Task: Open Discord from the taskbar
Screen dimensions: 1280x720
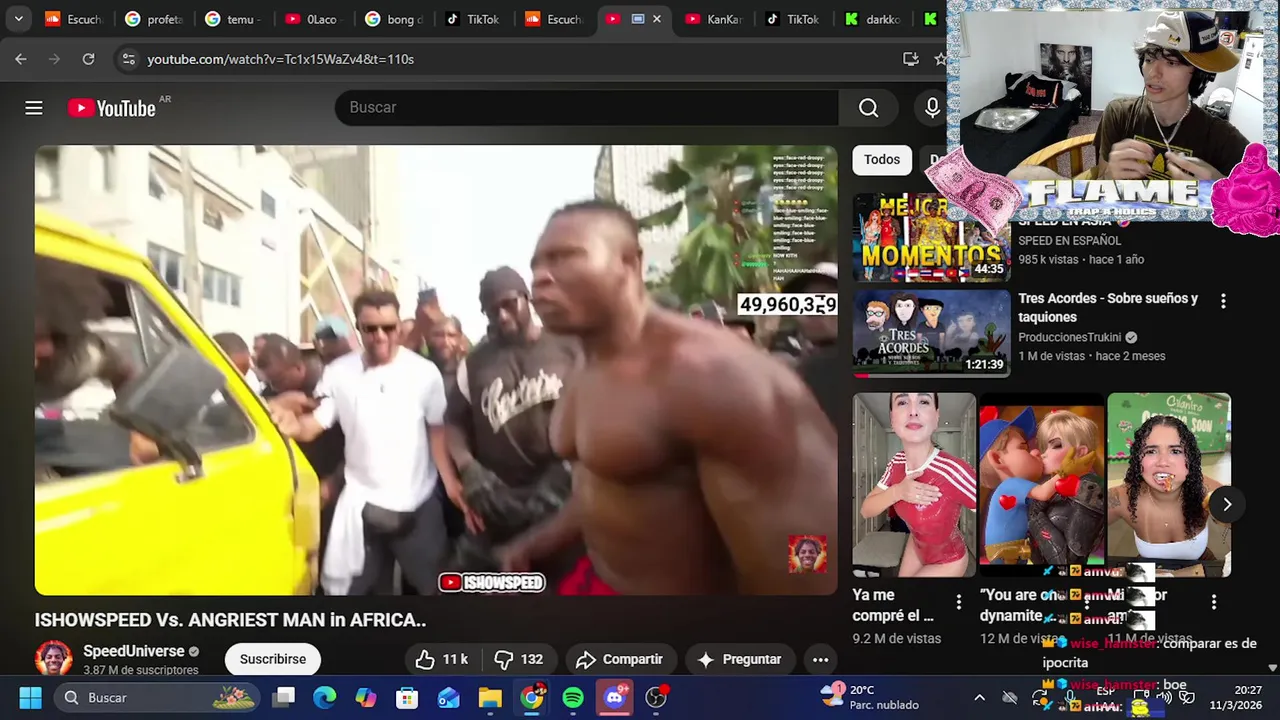Action: [614, 697]
